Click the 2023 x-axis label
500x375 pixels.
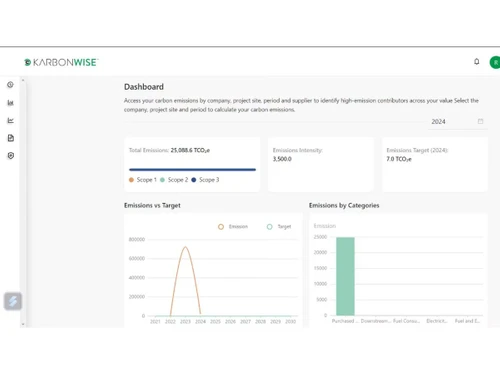pos(185,322)
